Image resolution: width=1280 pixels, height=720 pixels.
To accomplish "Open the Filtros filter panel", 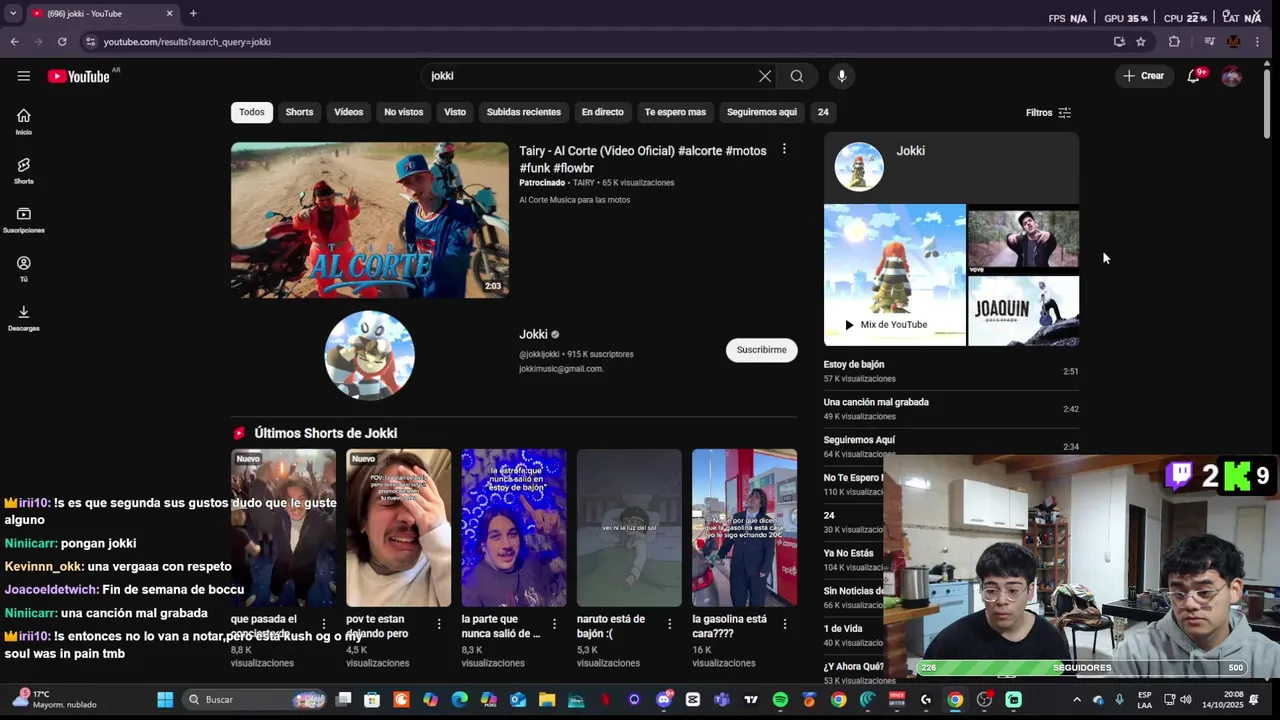I will tap(1048, 113).
